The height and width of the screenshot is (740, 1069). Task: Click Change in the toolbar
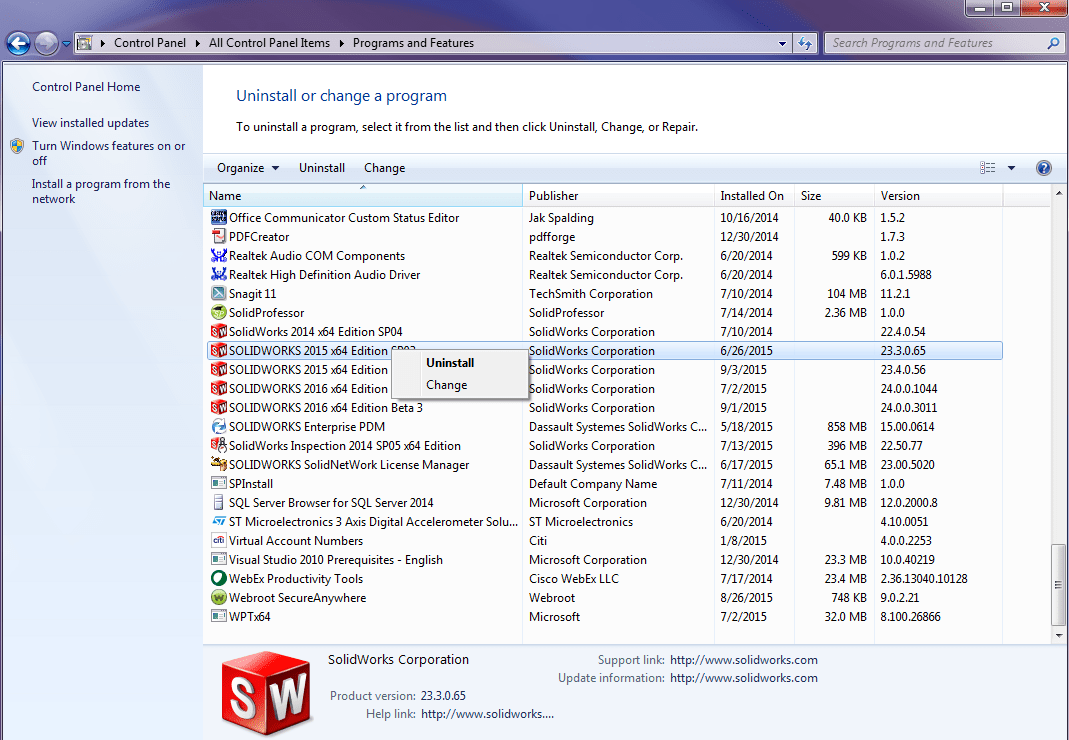coord(385,168)
